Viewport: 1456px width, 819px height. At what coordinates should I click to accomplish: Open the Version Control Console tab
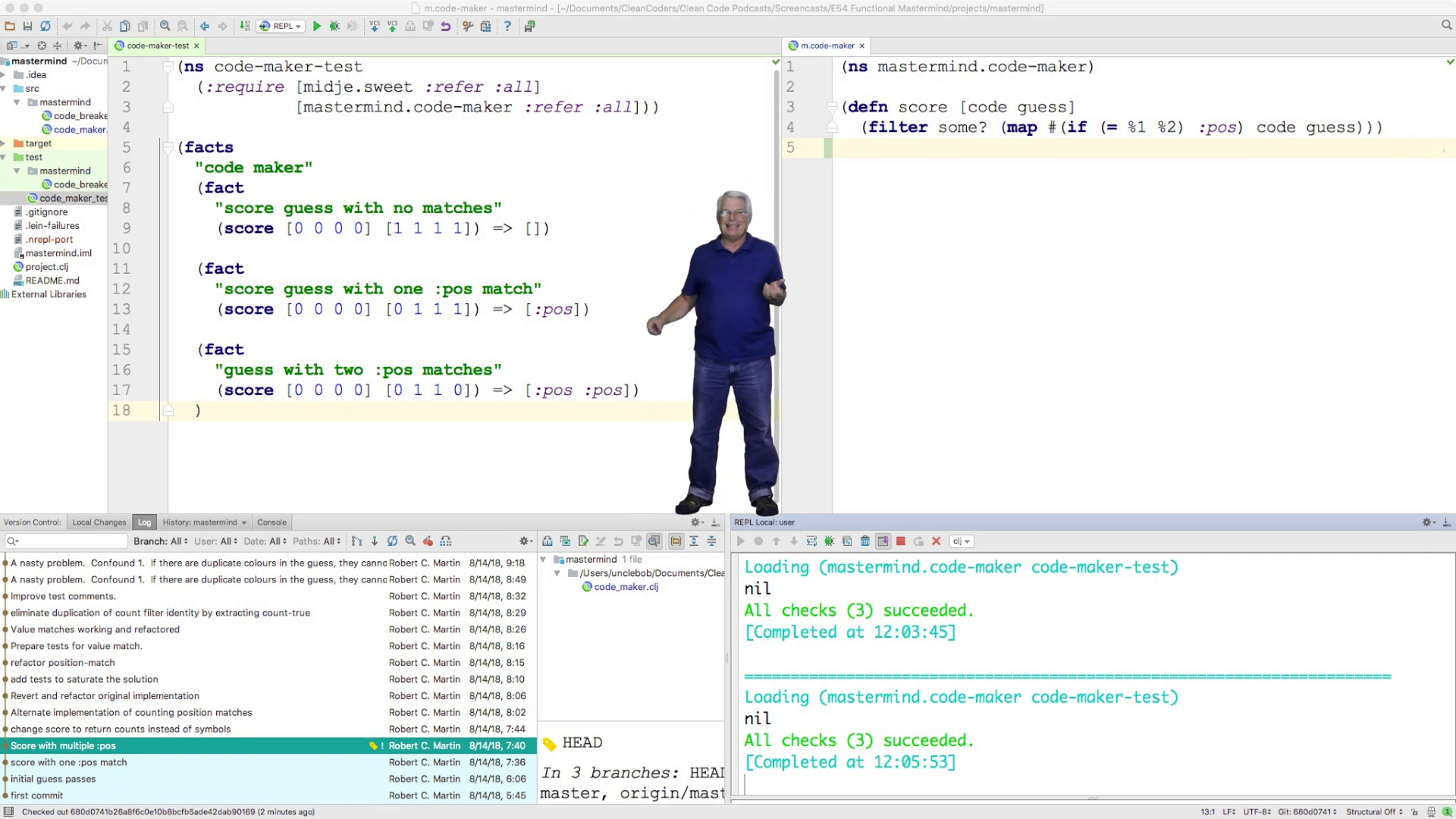pos(271,522)
